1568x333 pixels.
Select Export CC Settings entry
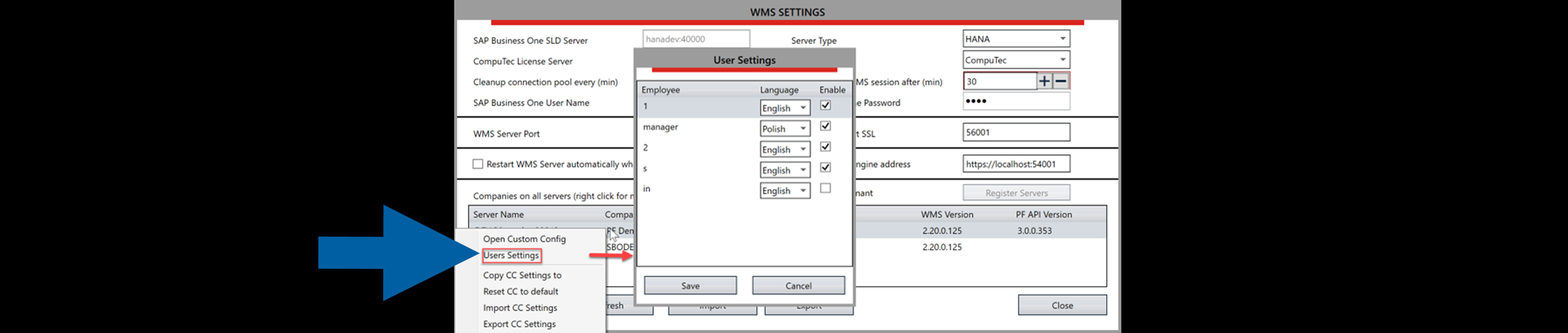[519, 324]
